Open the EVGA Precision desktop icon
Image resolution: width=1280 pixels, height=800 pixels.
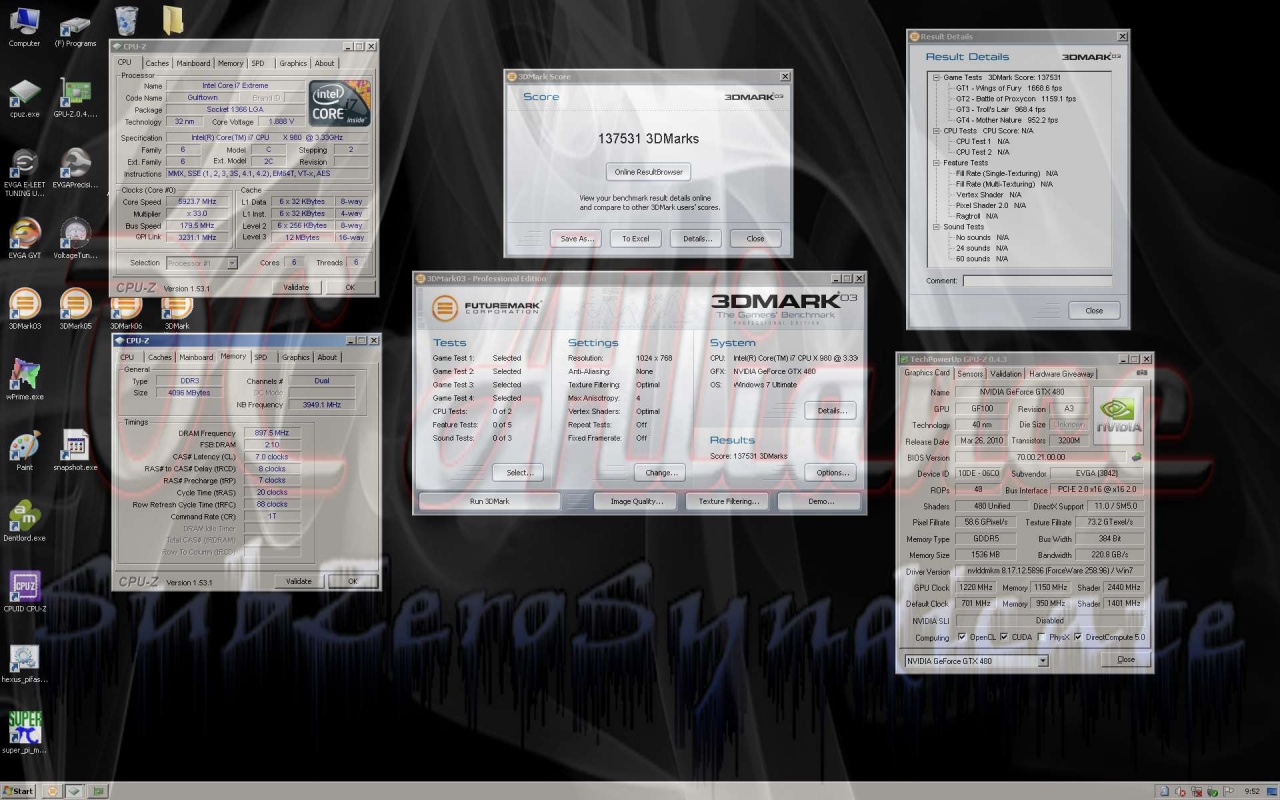[75, 165]
